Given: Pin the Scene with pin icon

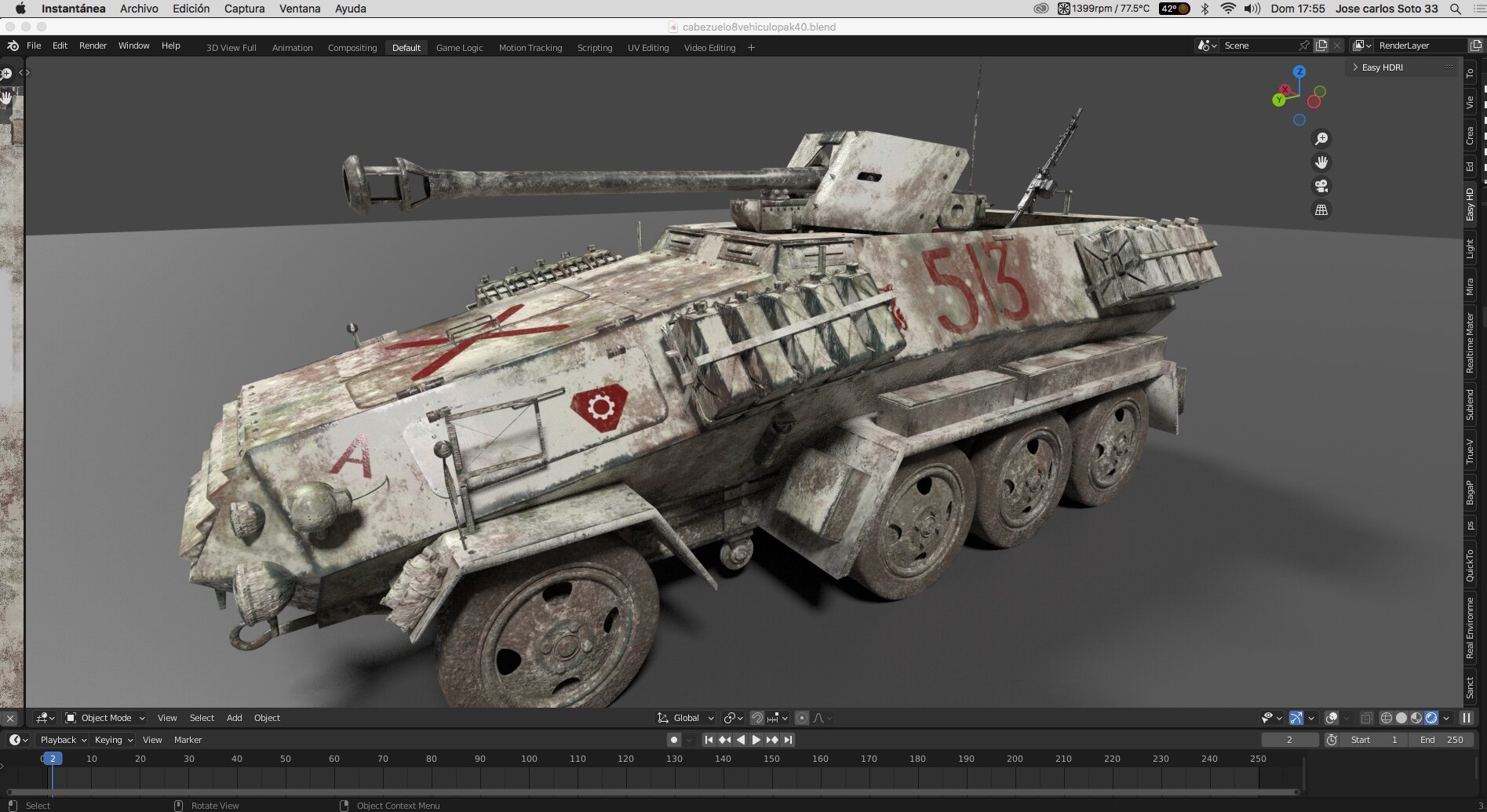Looking at the screenshot, I should coord(1303,46).
